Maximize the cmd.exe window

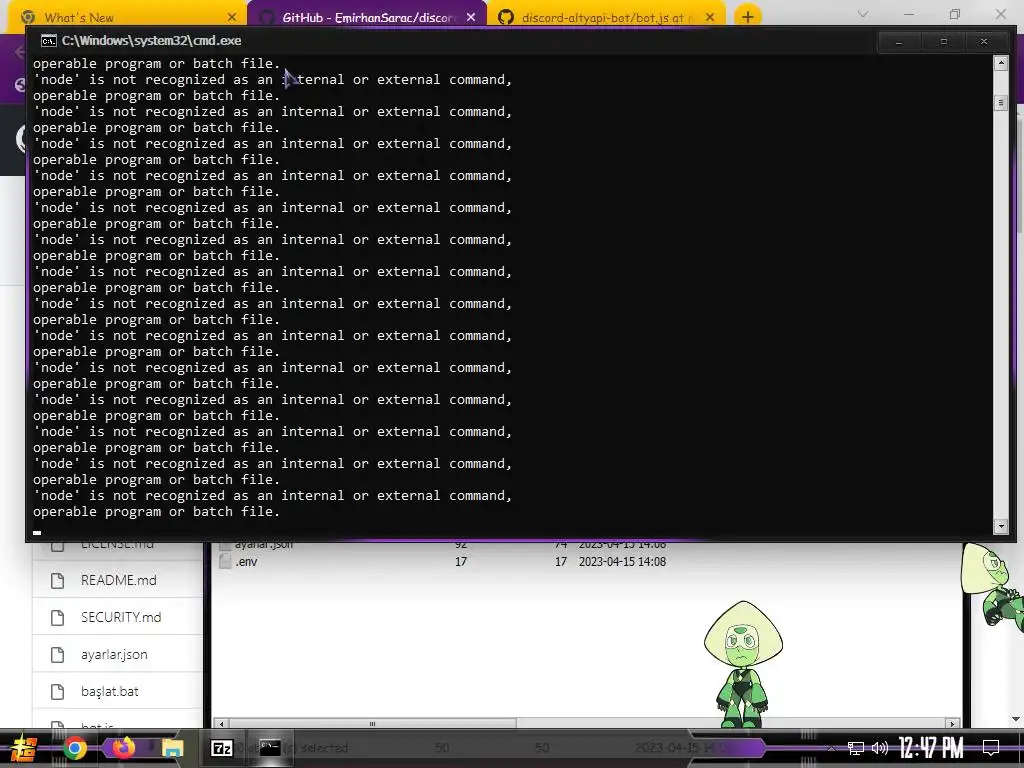click(944, 42)
